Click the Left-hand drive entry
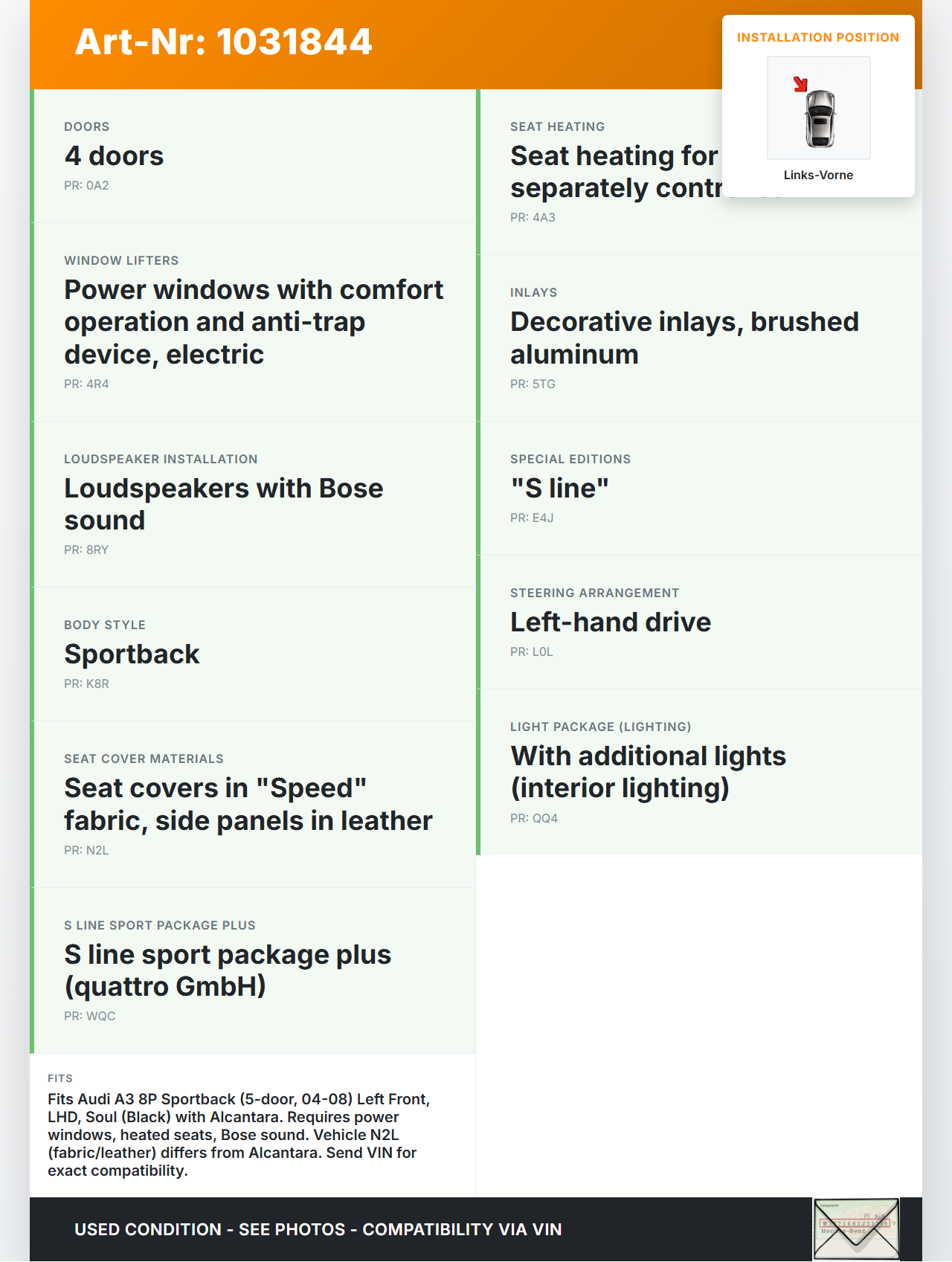The height and width of the screenshot is (1262, 952). point(611,622)
